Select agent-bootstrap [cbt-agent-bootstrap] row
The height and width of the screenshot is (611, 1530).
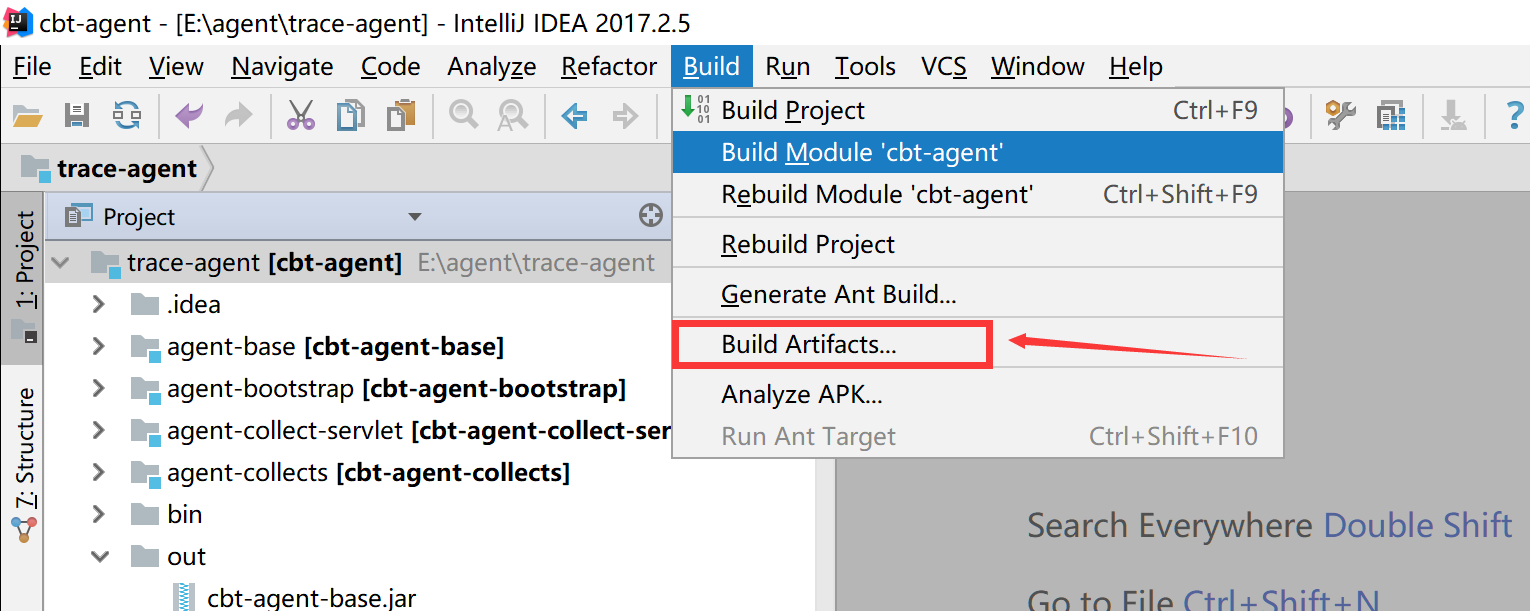pyautogui.click(x=358, y=388)
